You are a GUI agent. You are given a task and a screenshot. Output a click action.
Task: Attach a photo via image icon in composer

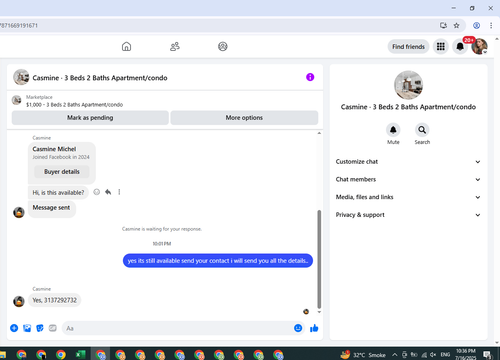(x=27, y=328)
